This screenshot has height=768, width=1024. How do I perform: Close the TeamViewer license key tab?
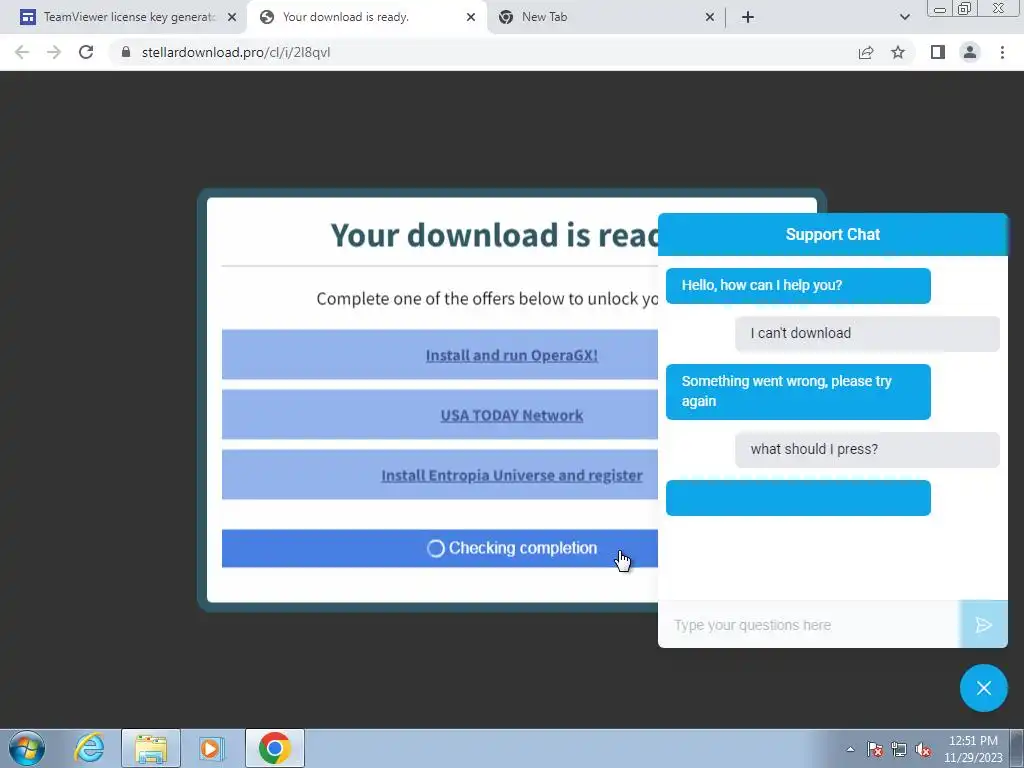[232, 17]
